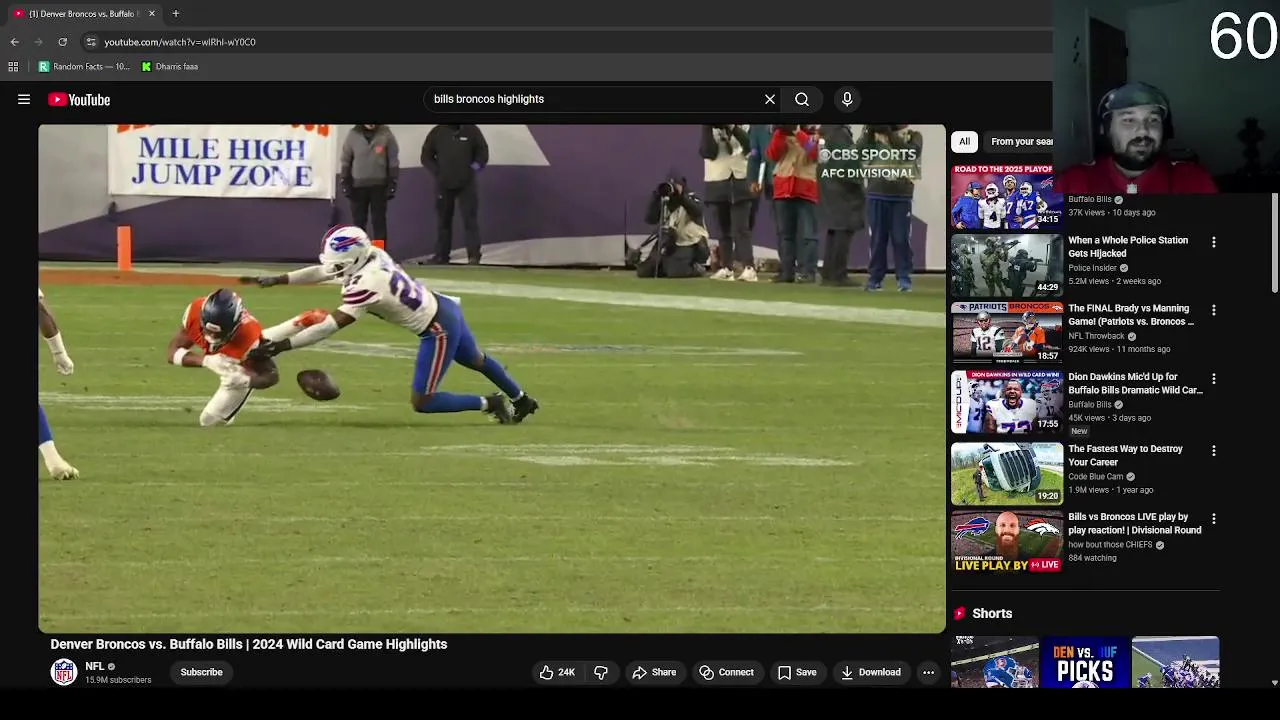Open 'DEN VS. BUF PICKS' short thumbnail

(1084, 662)
